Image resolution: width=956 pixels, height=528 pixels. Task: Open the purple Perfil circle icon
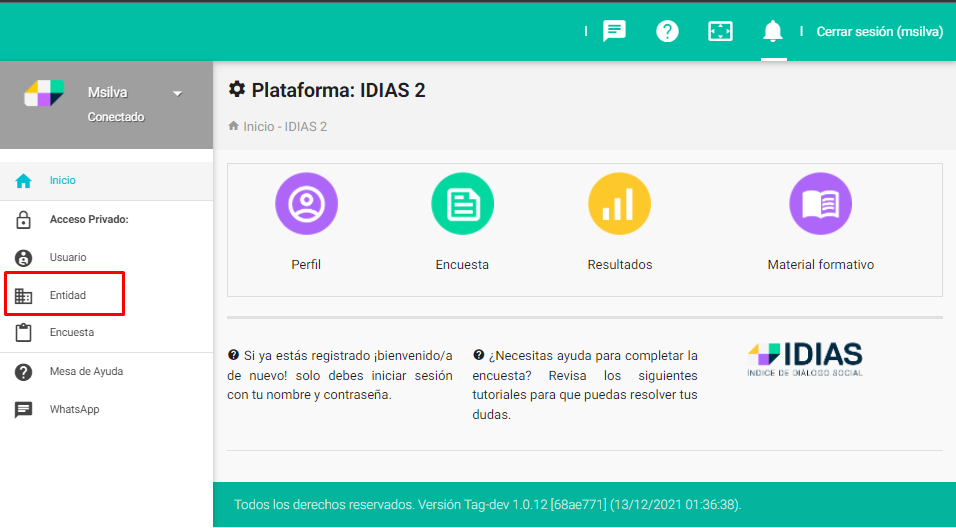pyautogui.click(x=306, y=204)
